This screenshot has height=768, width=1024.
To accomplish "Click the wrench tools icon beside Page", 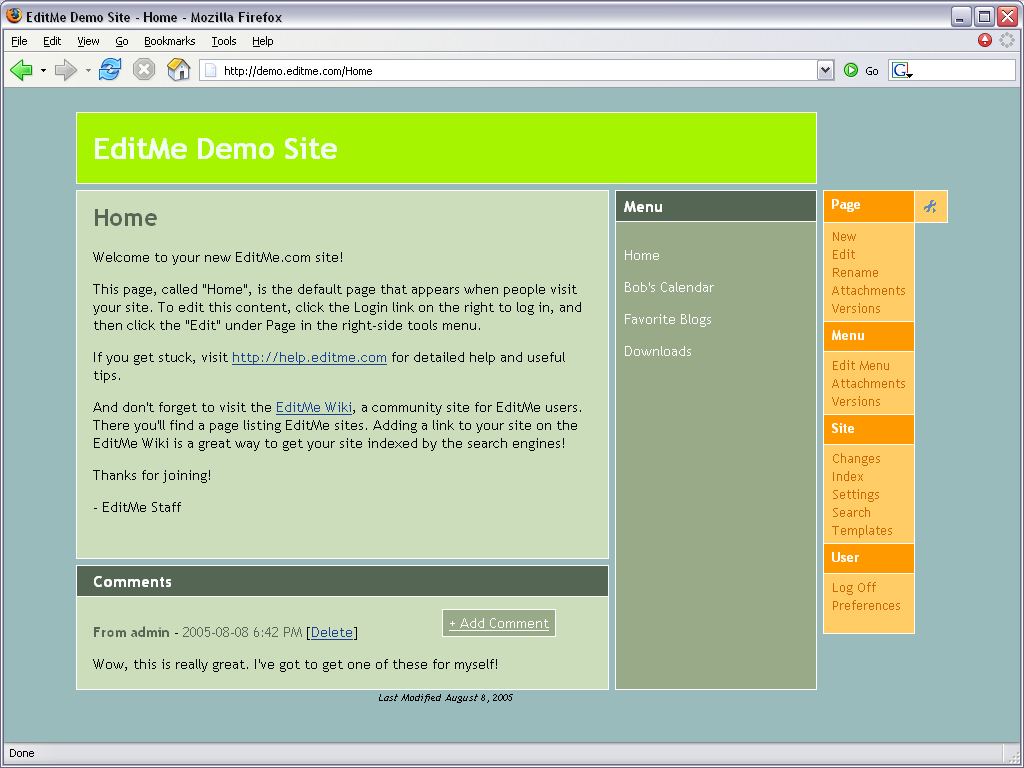I will coord(931,206).
